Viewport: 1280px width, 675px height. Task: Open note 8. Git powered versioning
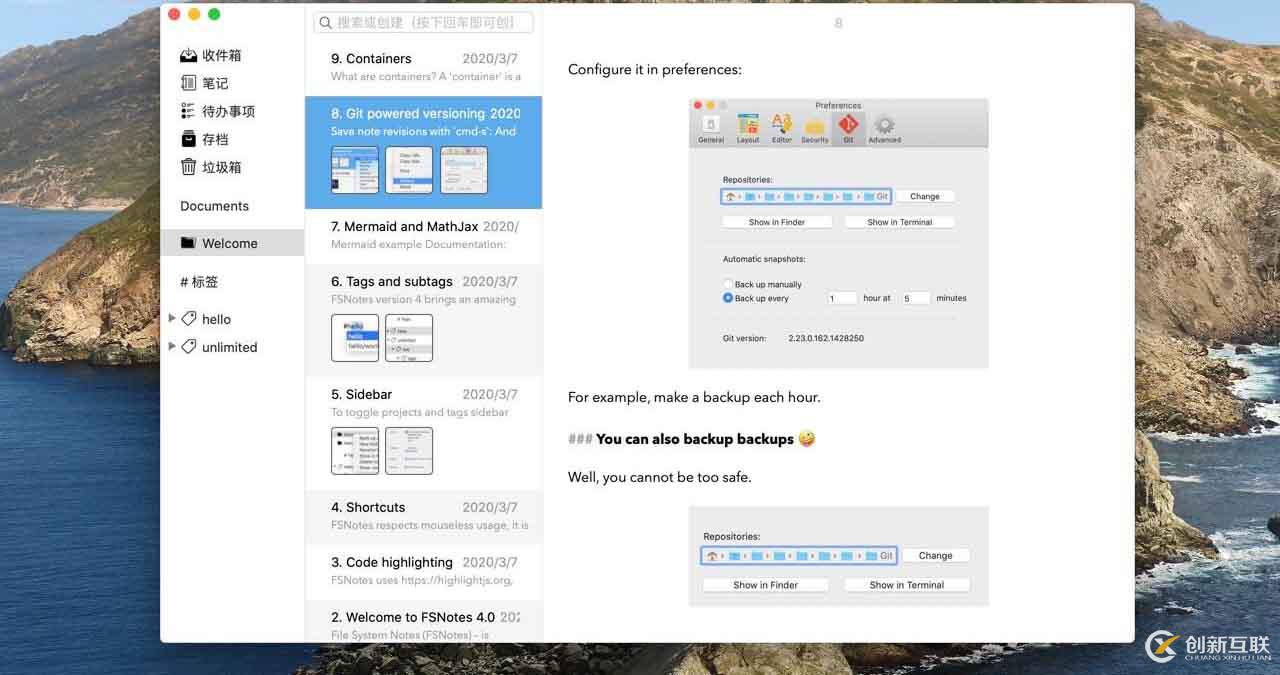(424, 152)
